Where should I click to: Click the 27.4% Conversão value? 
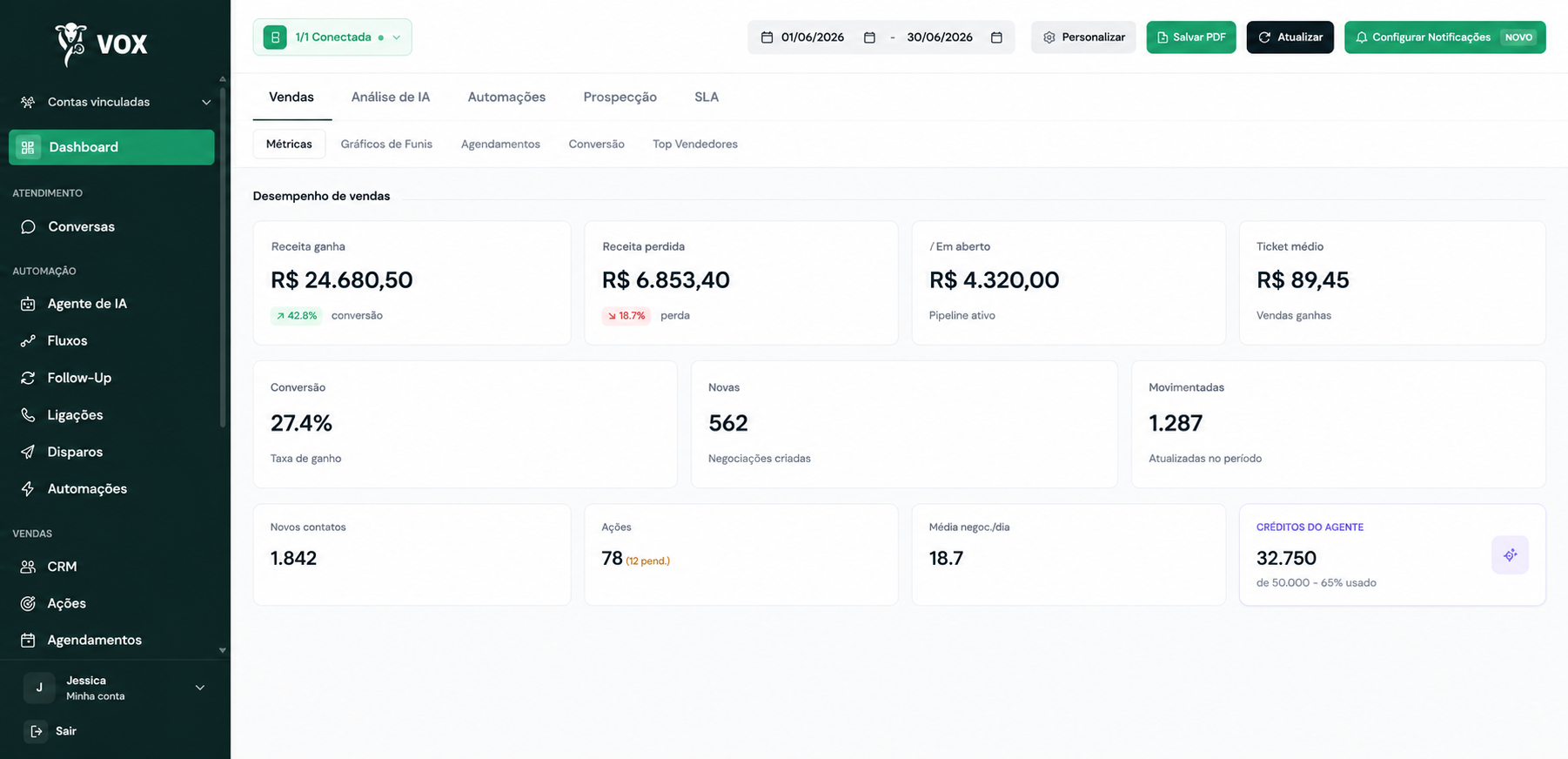[301, 424]
